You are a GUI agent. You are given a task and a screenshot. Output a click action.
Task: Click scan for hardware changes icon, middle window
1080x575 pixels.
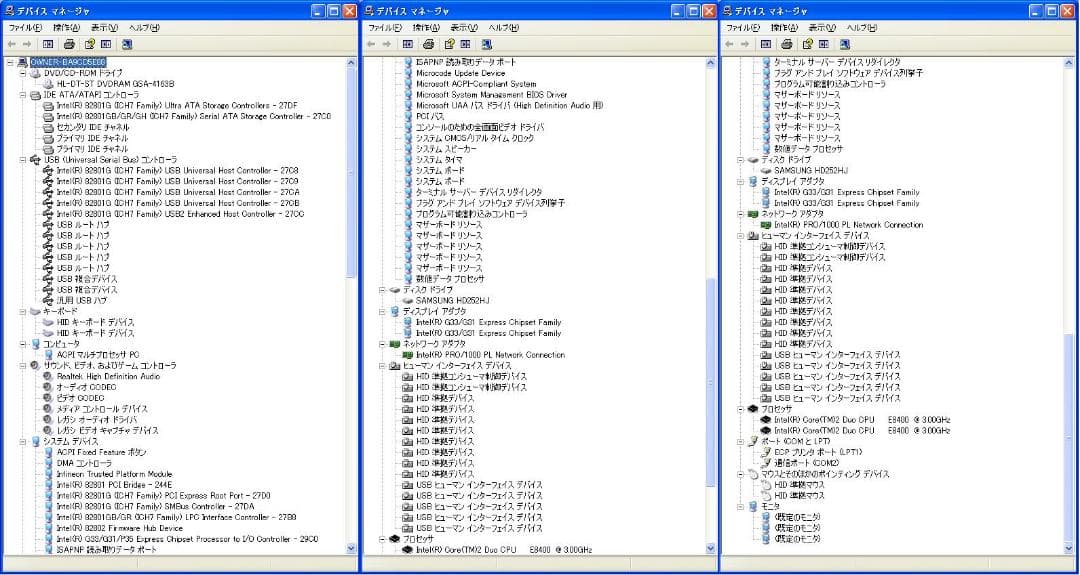click(x=487, y=44)
